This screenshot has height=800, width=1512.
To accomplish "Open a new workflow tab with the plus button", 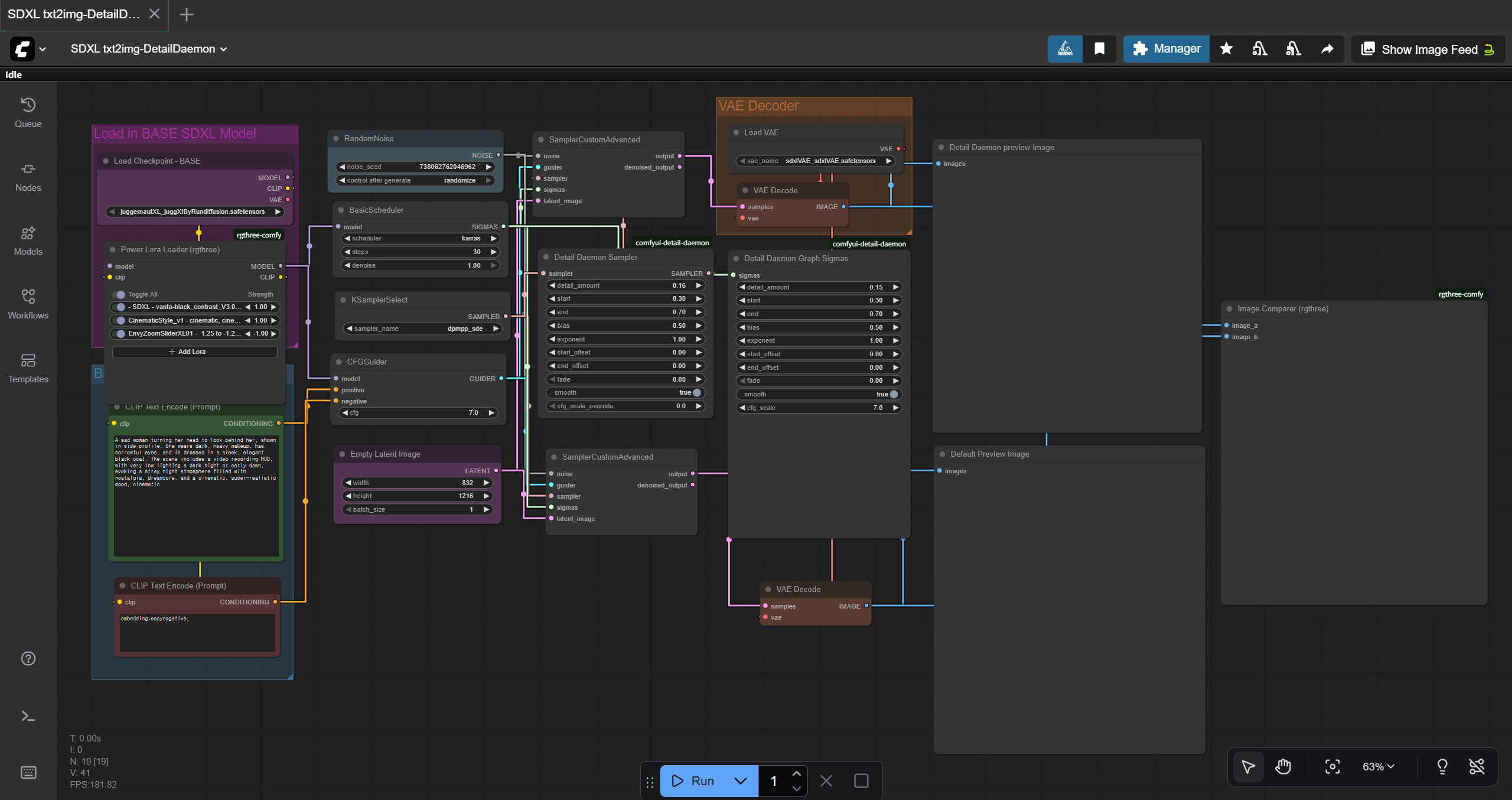I will pos(187,14).
